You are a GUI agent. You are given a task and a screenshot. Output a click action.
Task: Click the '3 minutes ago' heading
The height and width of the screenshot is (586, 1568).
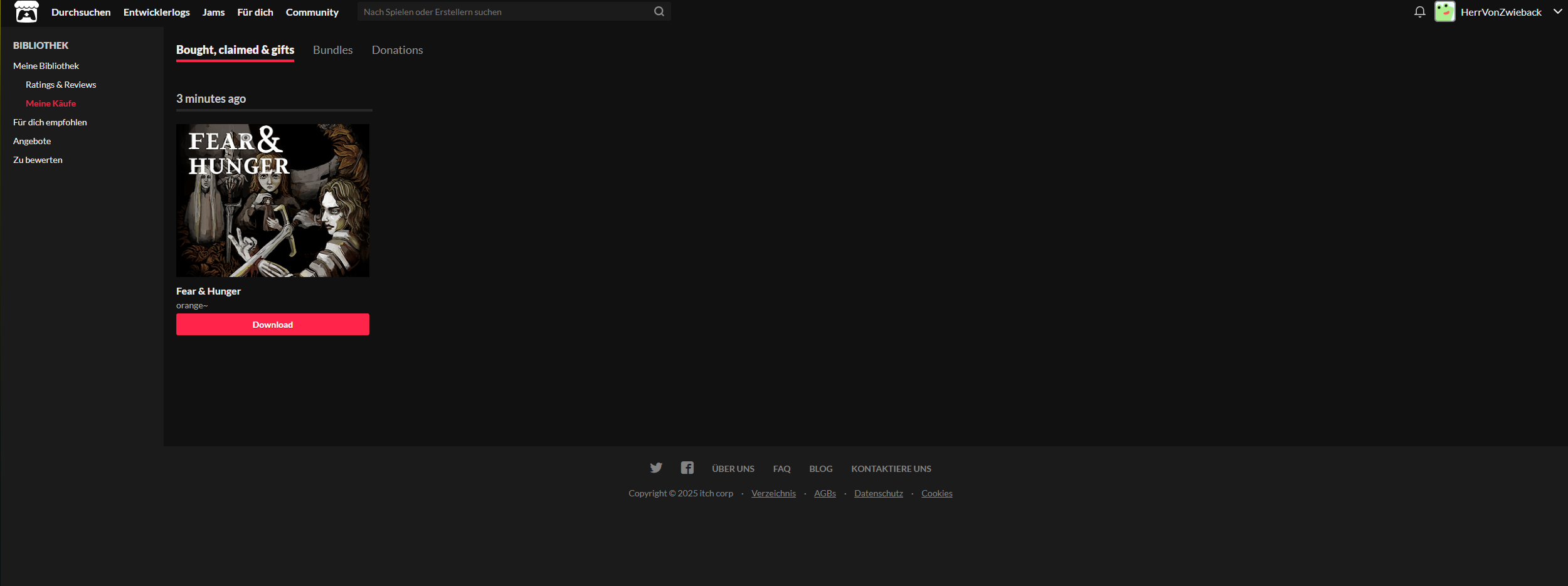click(x=211, y=98)
